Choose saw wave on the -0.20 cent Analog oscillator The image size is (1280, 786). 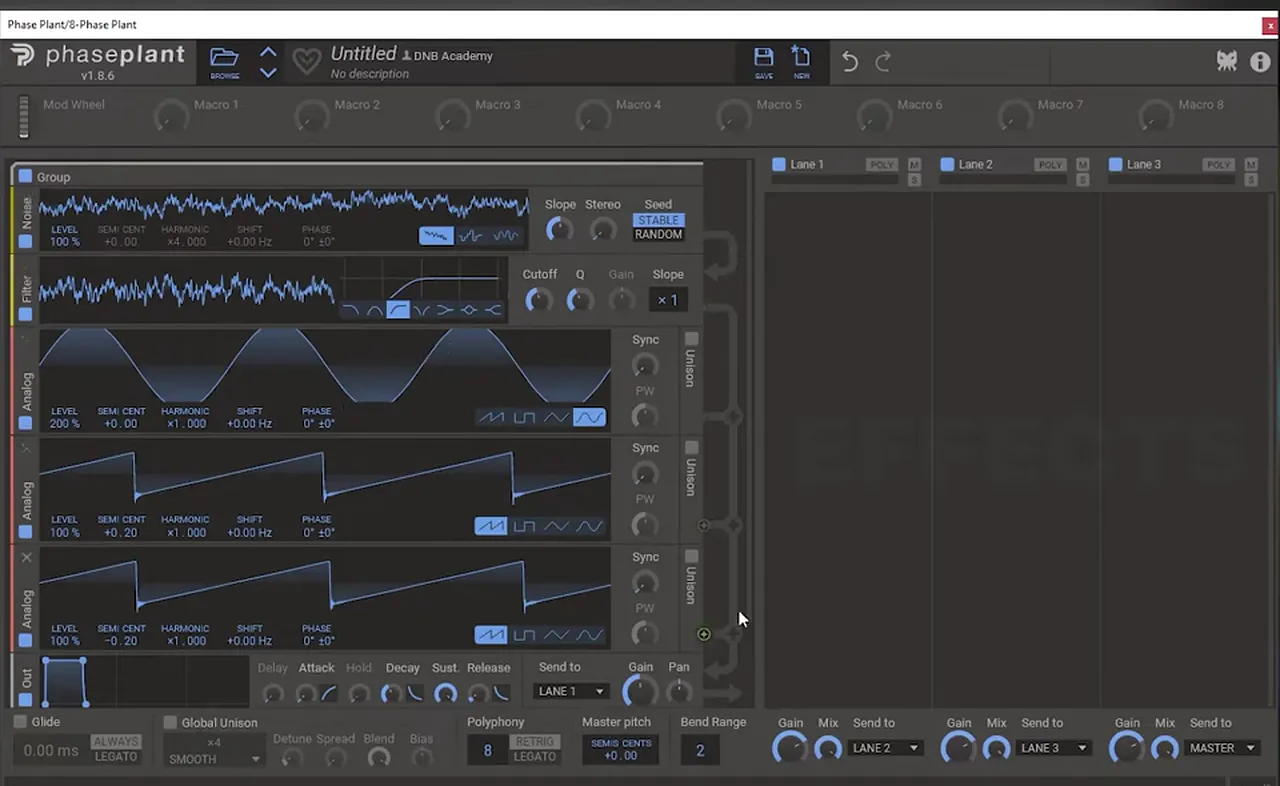(491, 635)
